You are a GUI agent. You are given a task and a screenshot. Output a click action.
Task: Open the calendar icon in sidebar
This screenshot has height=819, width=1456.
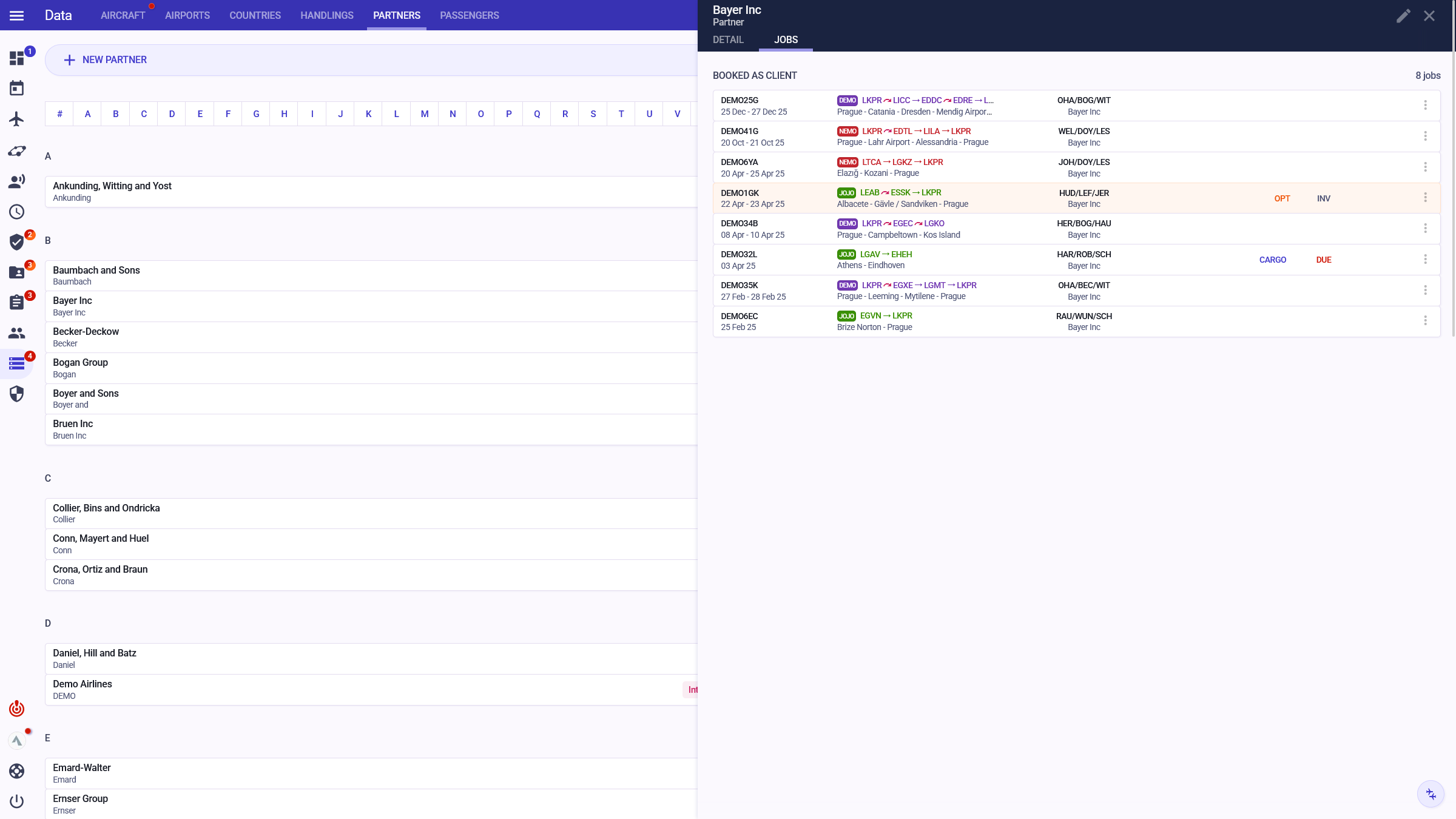click(x=17, y=89)
